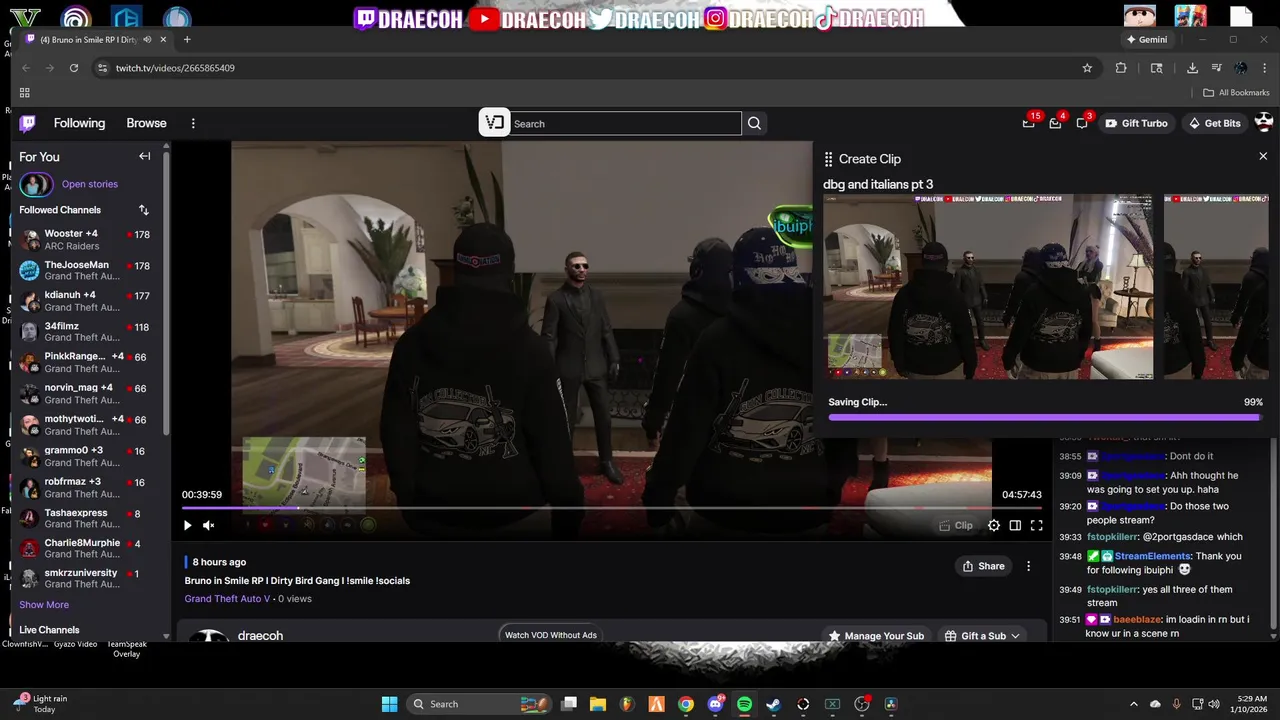Open a new Chrome tab
The height and width of the screenshot is (720, 1280).
(187, 39)
